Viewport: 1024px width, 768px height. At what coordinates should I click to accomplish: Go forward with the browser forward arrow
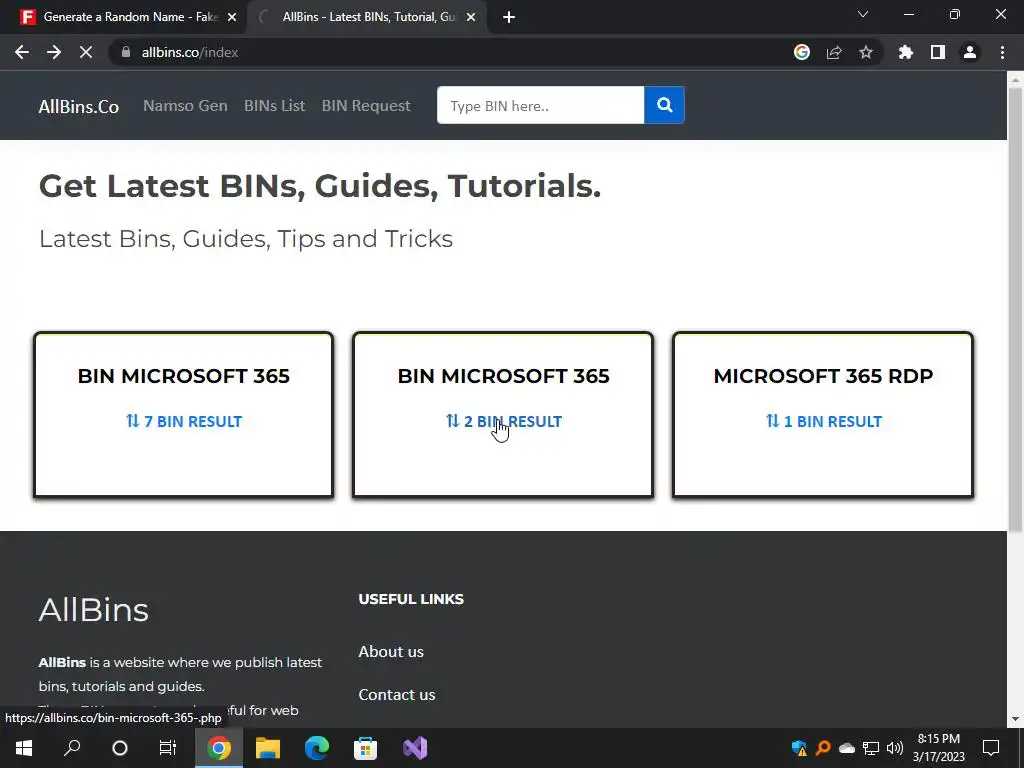point(54,52)
